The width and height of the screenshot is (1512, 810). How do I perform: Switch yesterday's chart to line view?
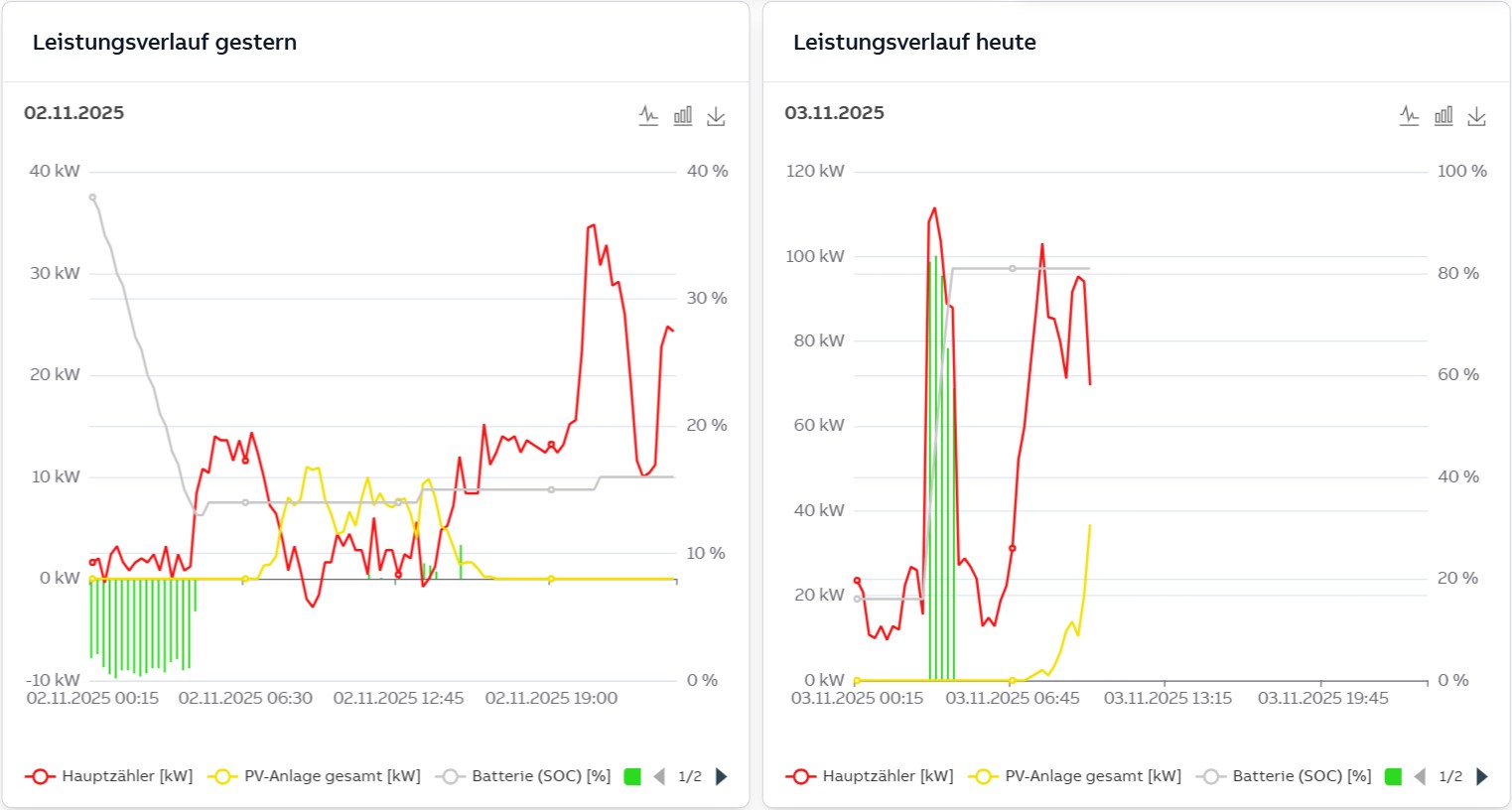click(x=648, y=116)
